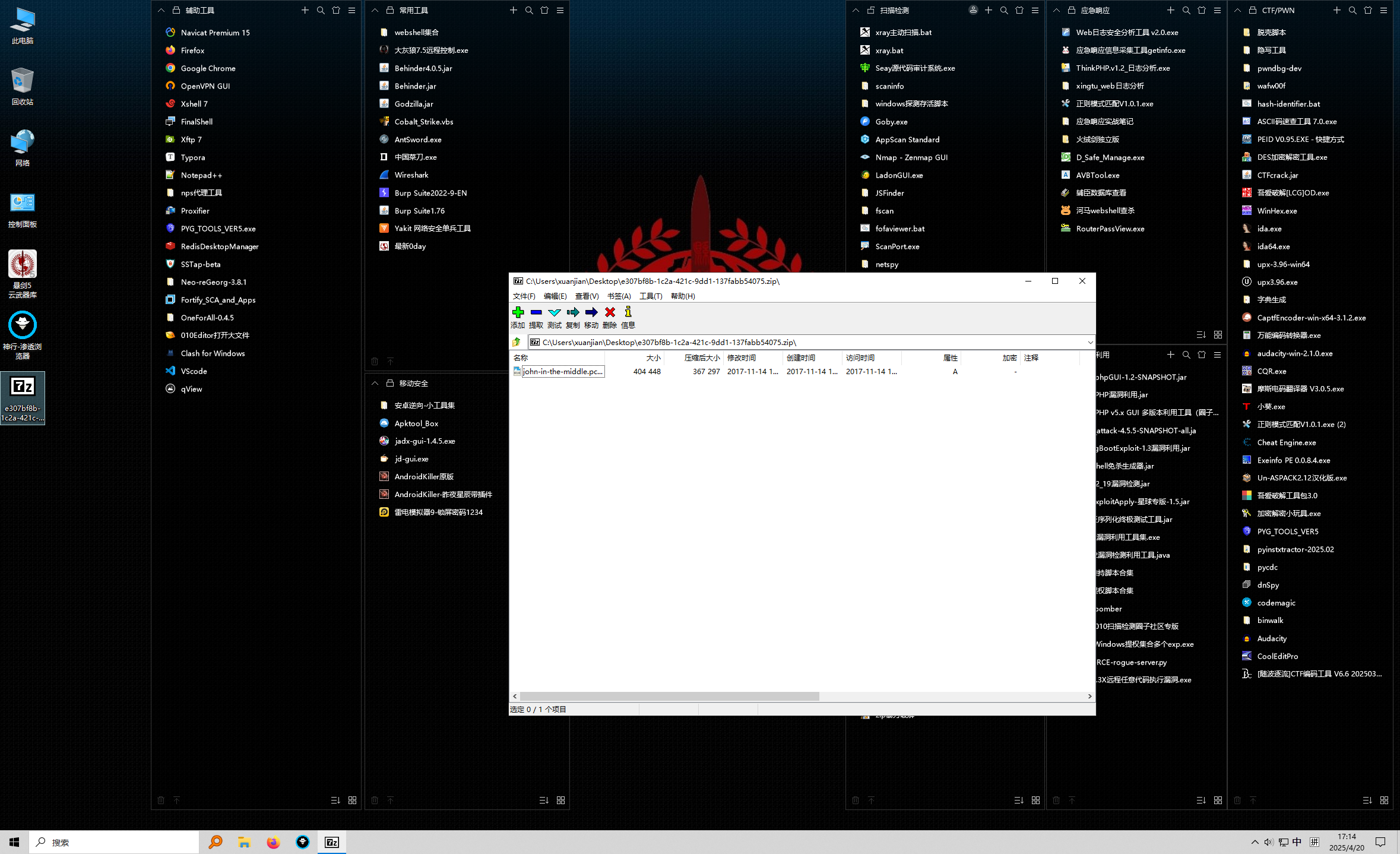The width and height of the screenshot is (1400, 854).
Task: Toggle the lock icon of 辅助工具 panel
Action: point(176,10)
